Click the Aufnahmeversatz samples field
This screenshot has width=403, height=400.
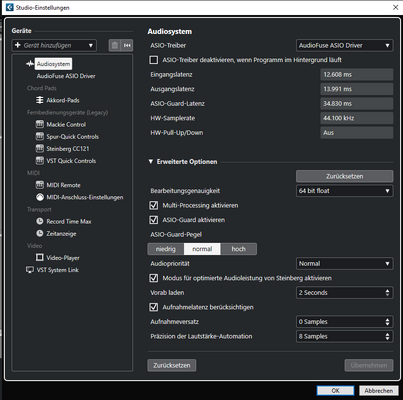point(344,322)
